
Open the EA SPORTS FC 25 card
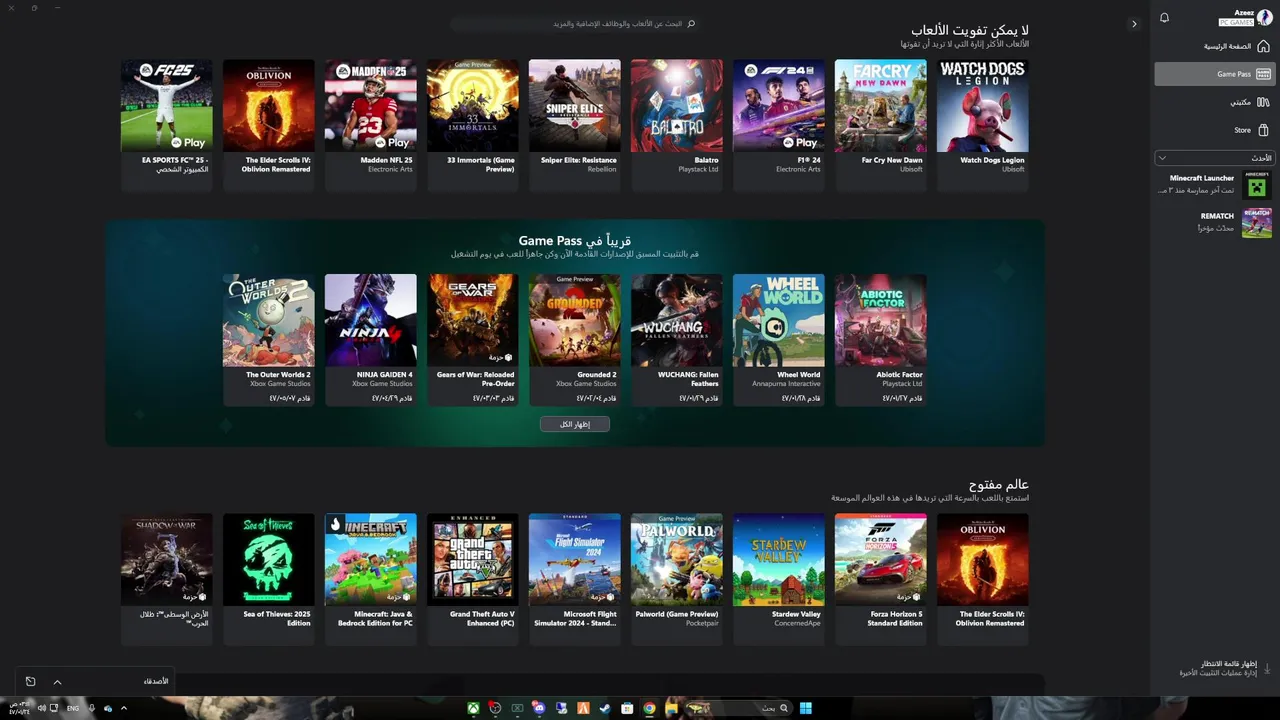[167, 124]
